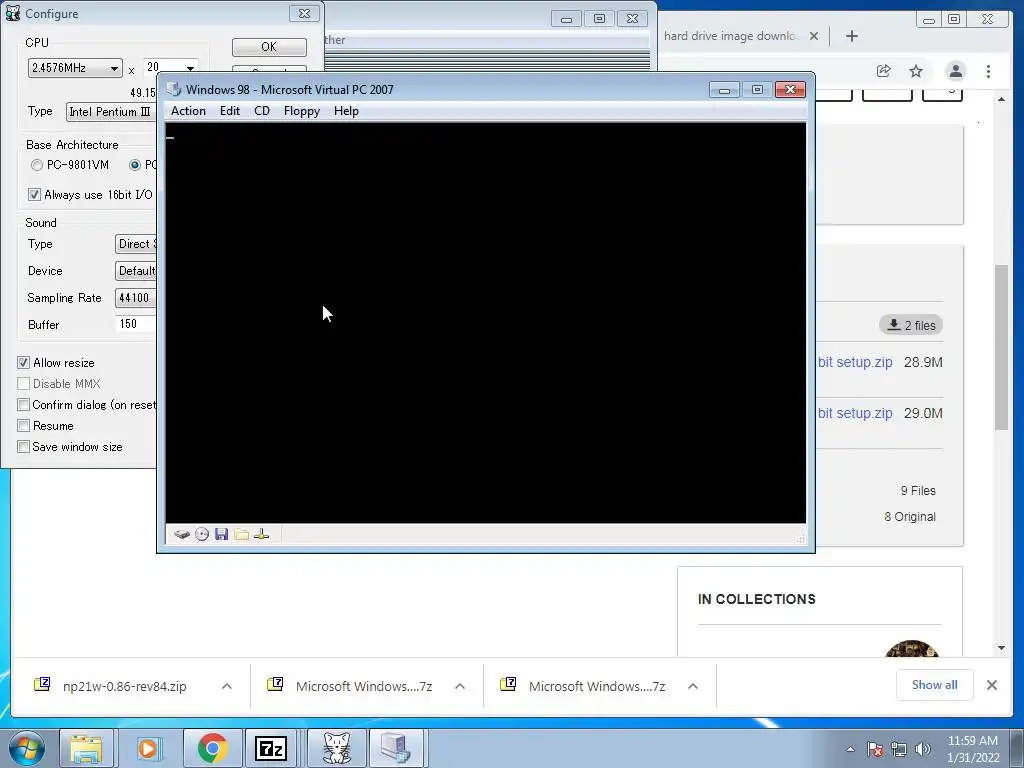Click the Virtual PC black guest screen
1024x768 pixels.
click(485, 323)
